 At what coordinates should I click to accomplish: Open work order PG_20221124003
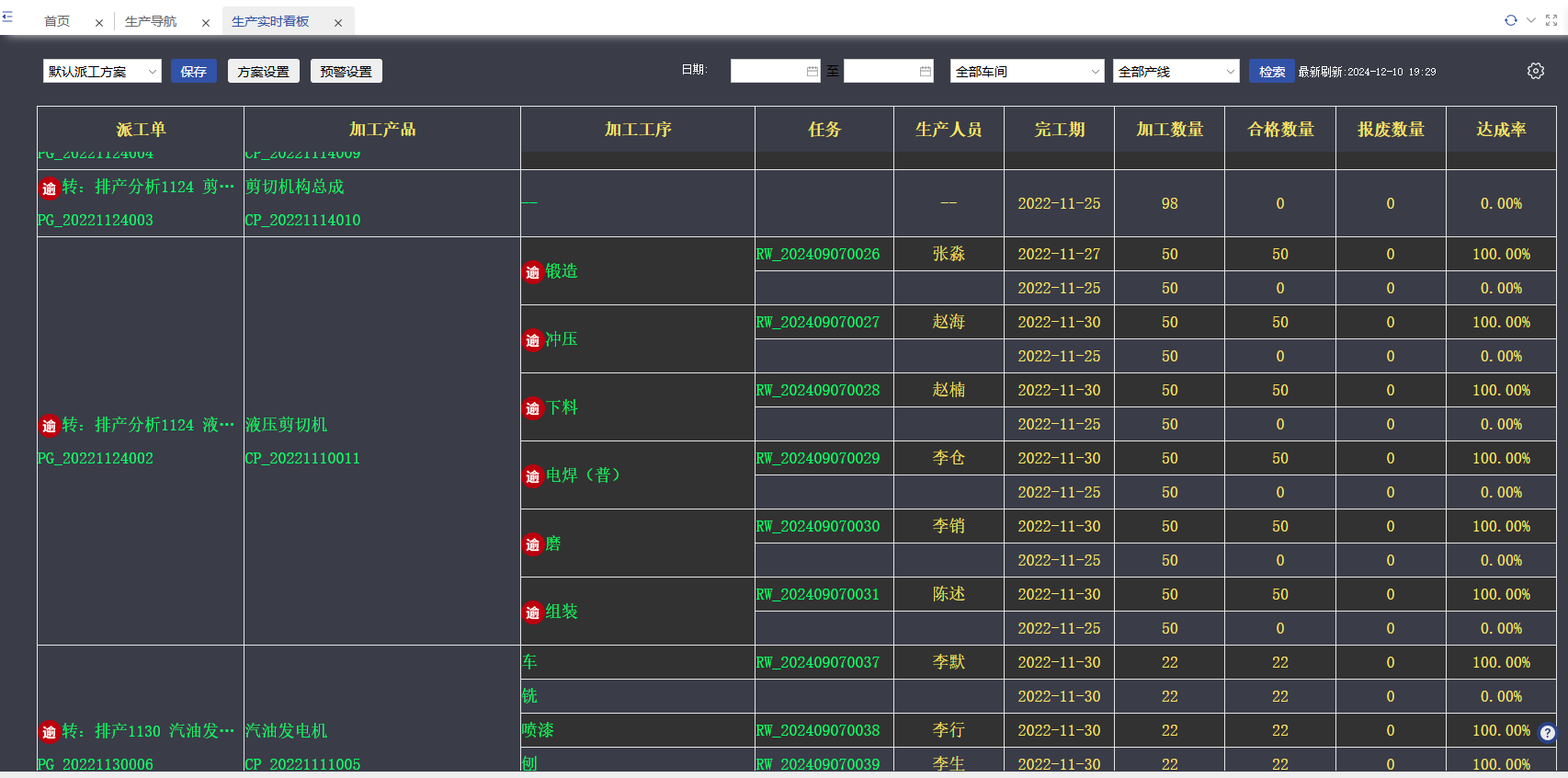pos(96,220)
